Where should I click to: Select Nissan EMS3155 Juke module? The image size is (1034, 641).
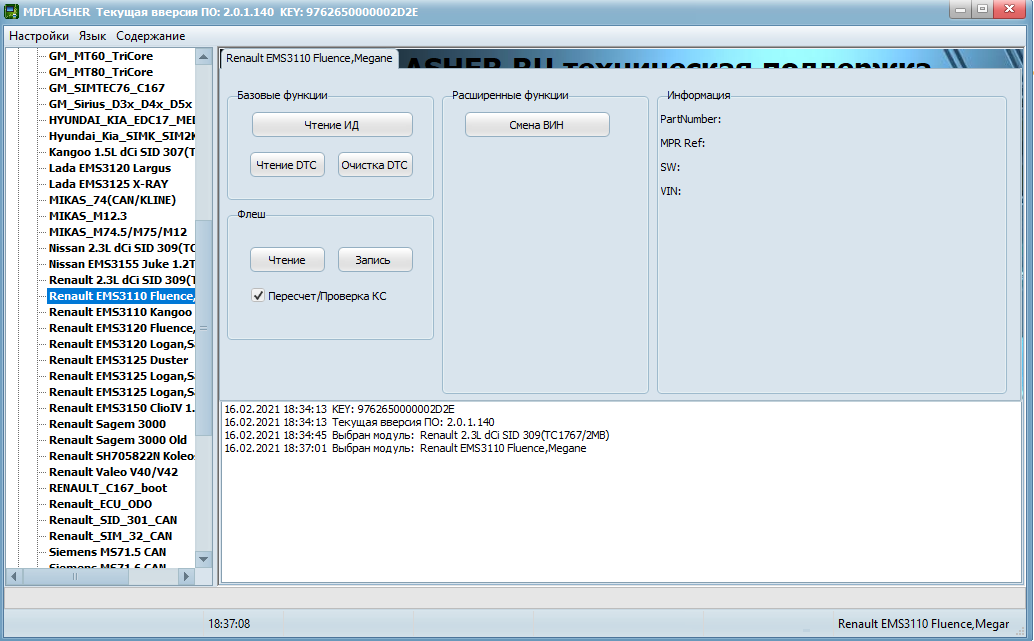122,264
